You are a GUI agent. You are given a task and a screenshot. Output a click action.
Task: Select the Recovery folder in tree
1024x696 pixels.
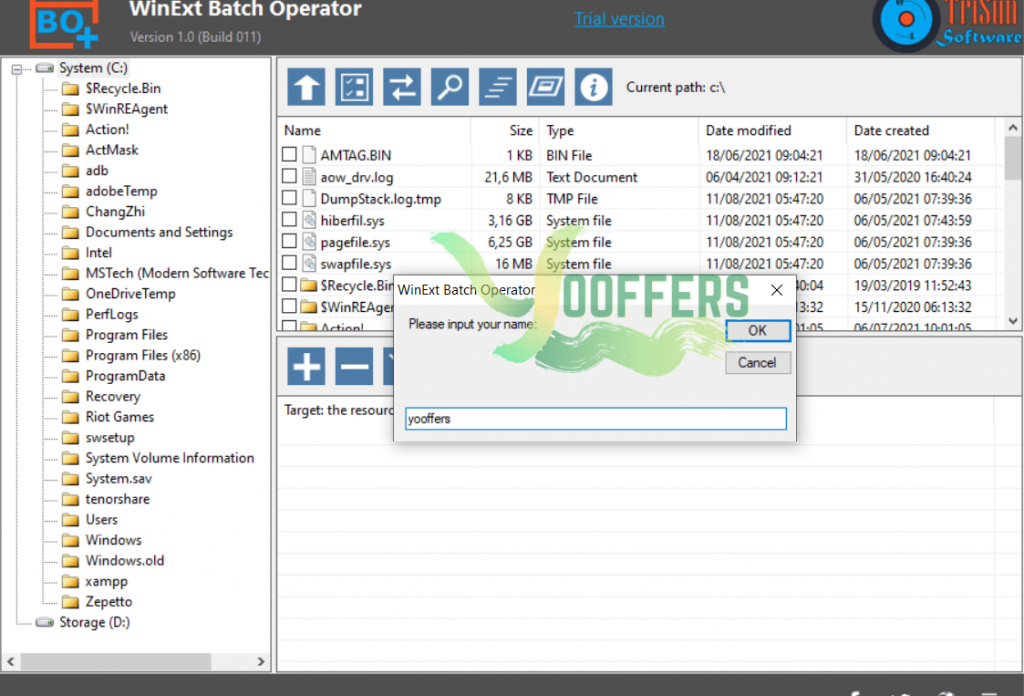pos(113,397)
